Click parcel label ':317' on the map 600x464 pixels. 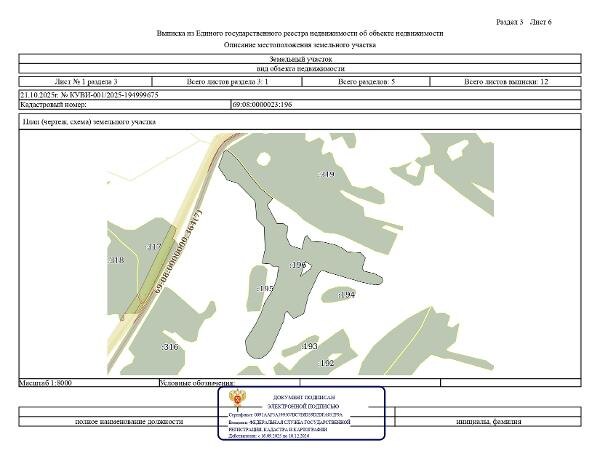pos(154,247)
